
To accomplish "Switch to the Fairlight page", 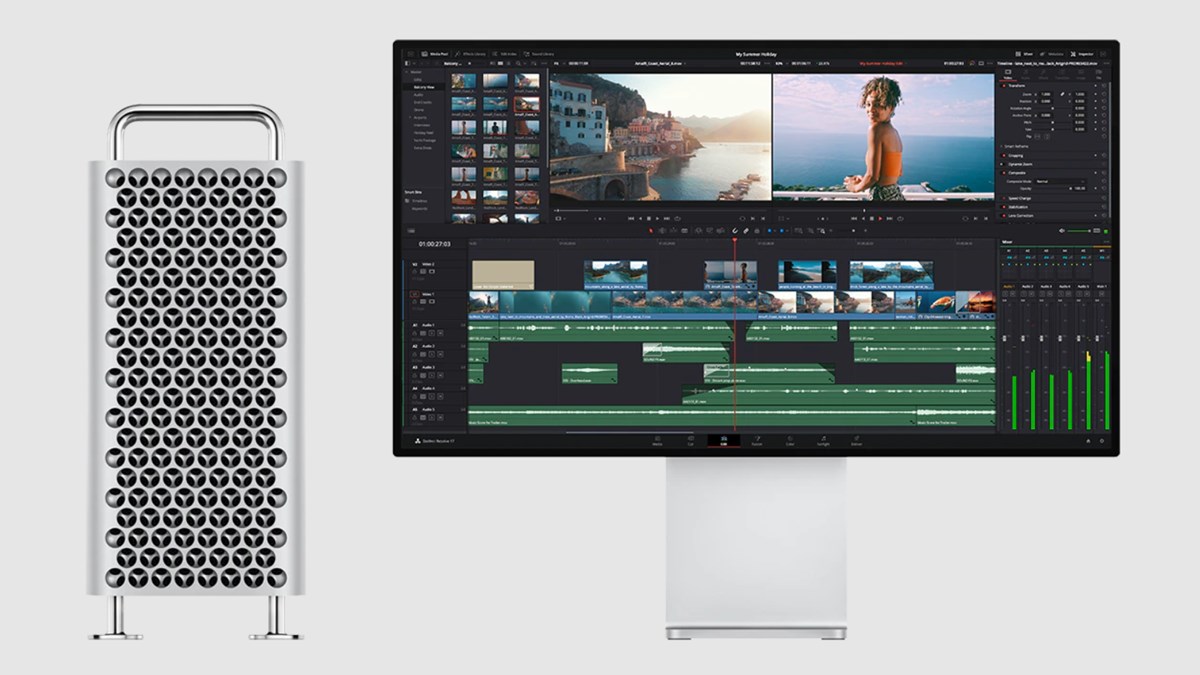I will click(822, 440).
